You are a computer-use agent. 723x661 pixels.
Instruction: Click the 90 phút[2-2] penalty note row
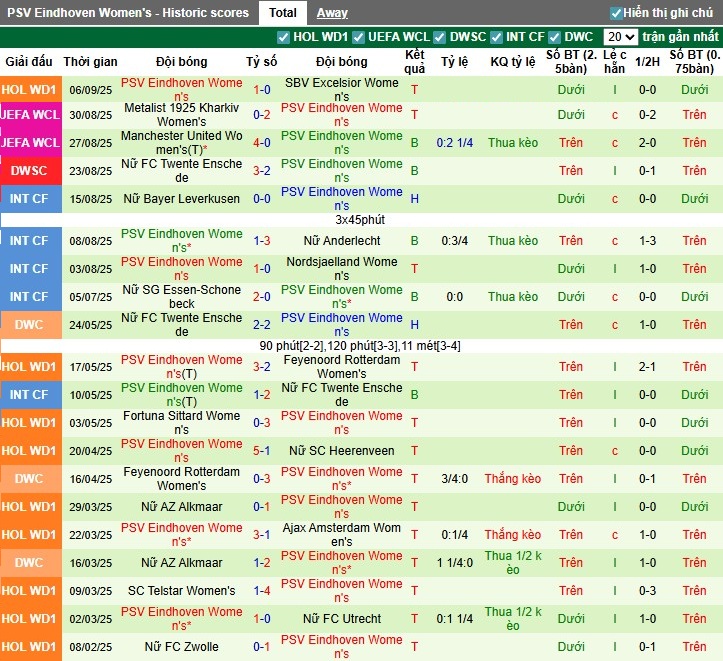coord(360,346)
